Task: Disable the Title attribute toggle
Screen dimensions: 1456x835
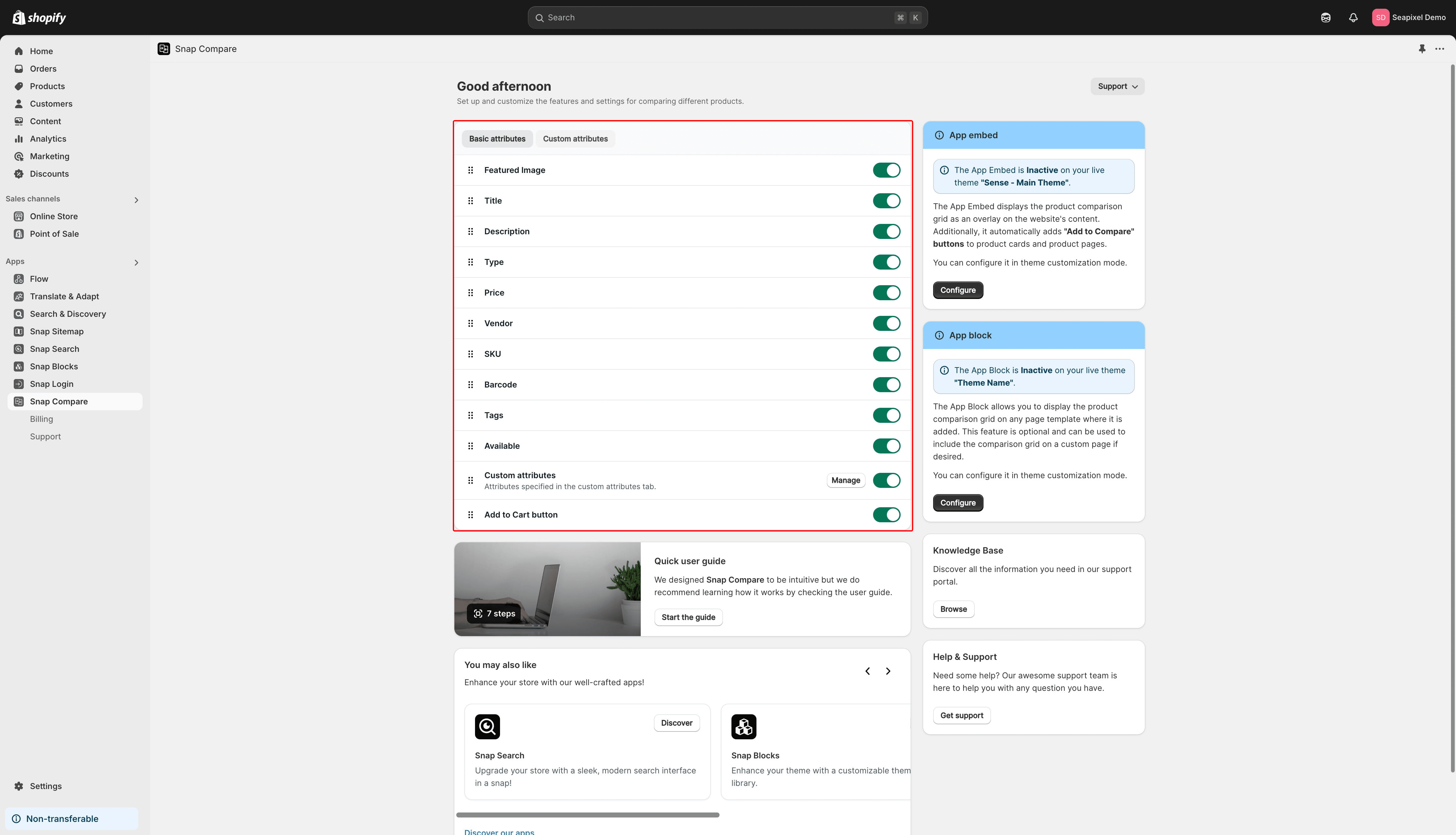Action: (x=887, y=200)
